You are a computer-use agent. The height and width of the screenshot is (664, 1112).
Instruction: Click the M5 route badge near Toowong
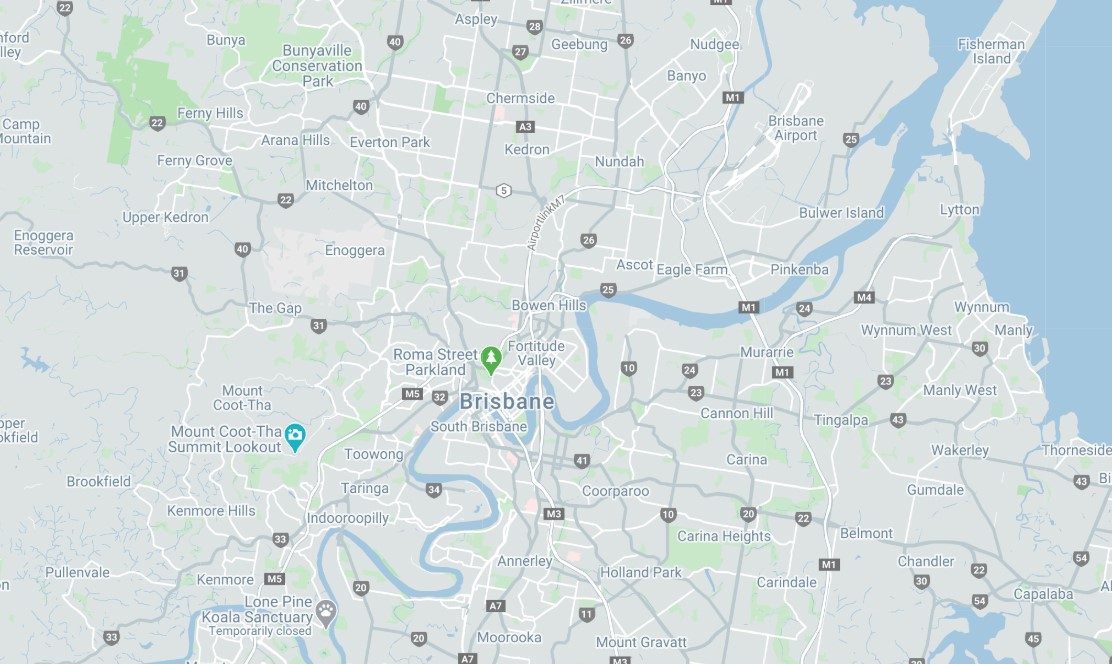412,394
